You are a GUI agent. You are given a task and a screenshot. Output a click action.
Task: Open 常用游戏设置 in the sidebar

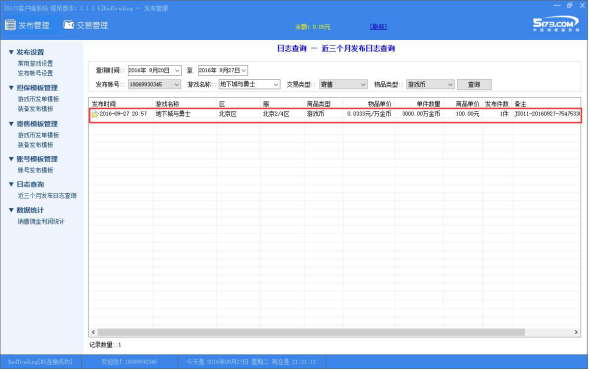point(35,63)
